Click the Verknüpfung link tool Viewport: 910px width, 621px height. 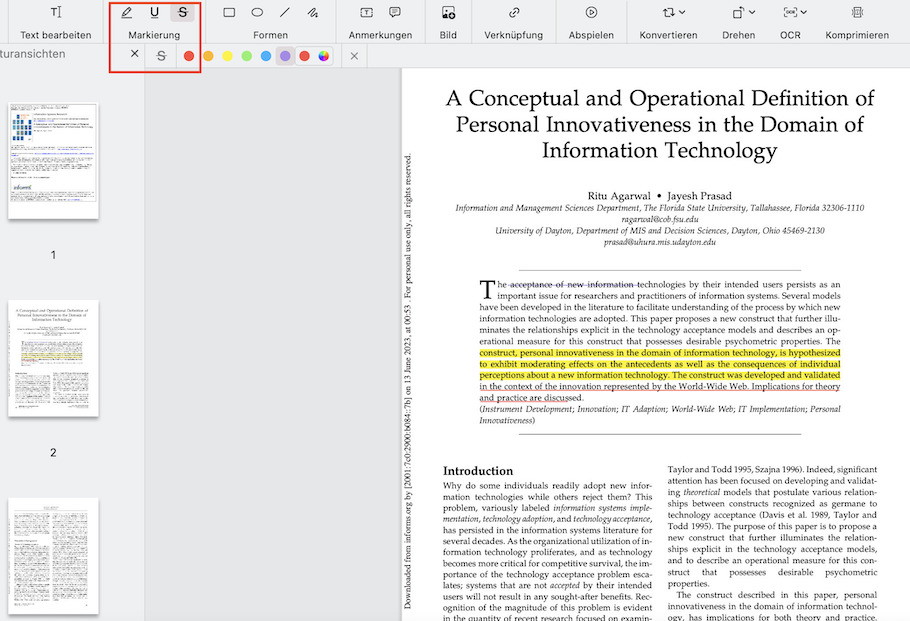pos(514,13)
